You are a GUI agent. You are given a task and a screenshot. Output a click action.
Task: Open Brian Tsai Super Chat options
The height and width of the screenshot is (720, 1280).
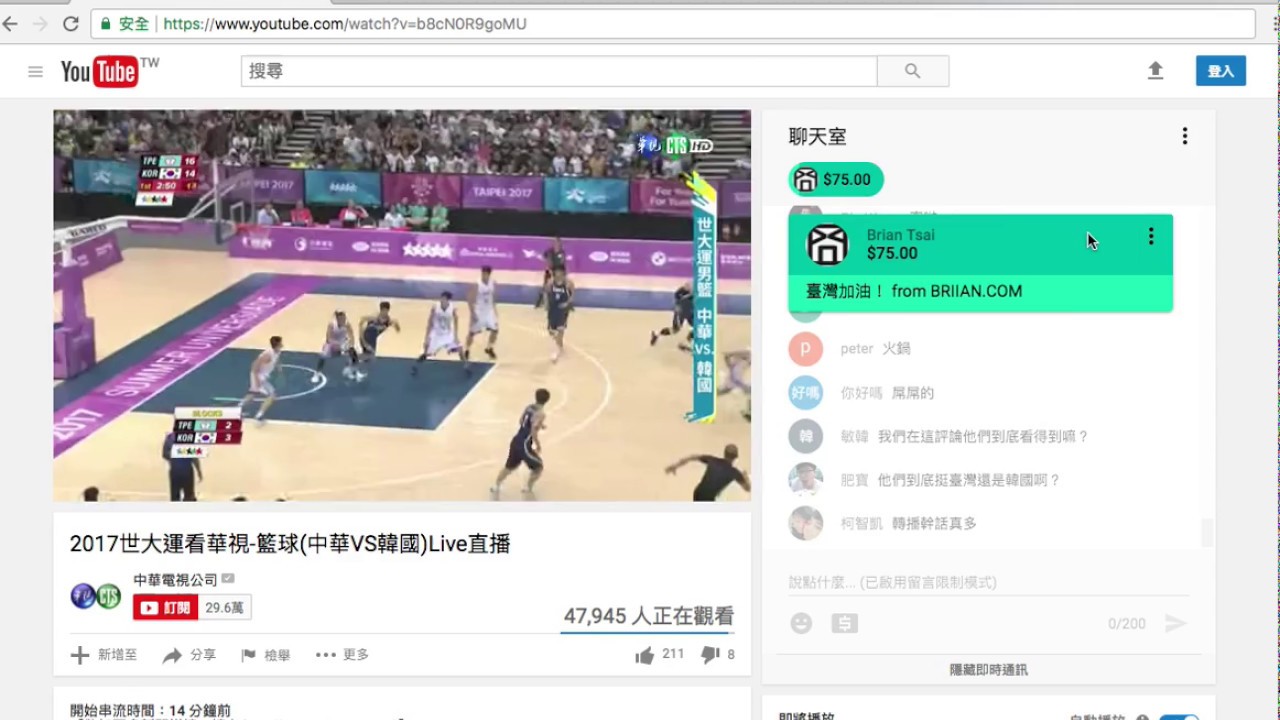1150,236
